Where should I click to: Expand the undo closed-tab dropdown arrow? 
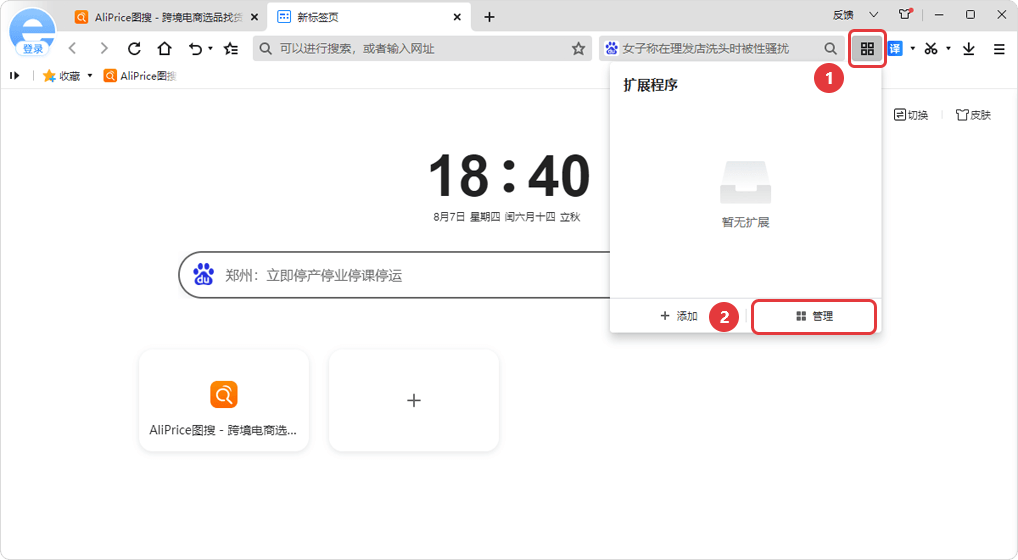(210, 49)
